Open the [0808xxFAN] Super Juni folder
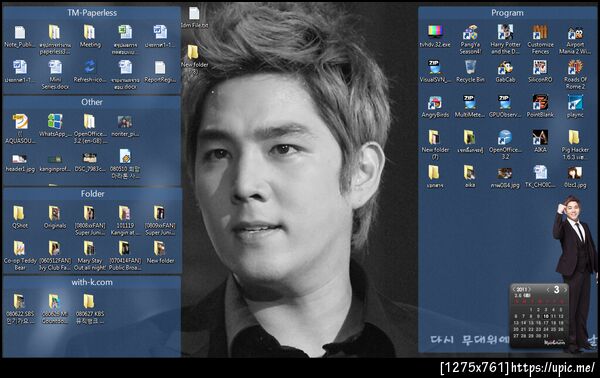This screenshot has height=378, width=600. pyautogui.click(x=90, y=221)
